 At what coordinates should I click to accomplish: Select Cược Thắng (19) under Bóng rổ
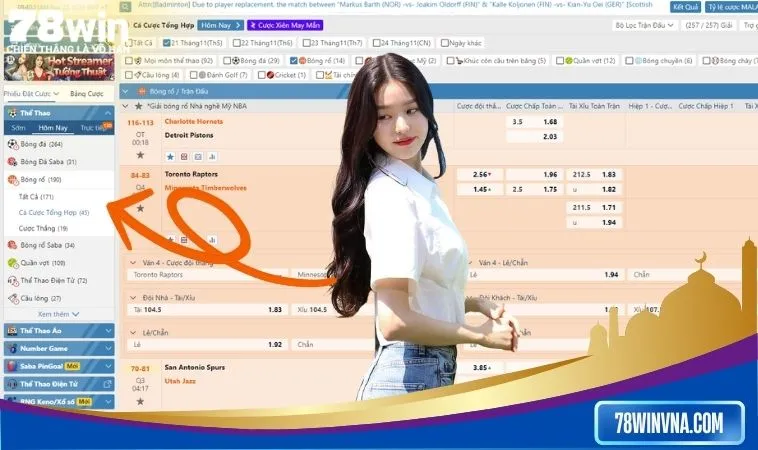coord(43,228)
